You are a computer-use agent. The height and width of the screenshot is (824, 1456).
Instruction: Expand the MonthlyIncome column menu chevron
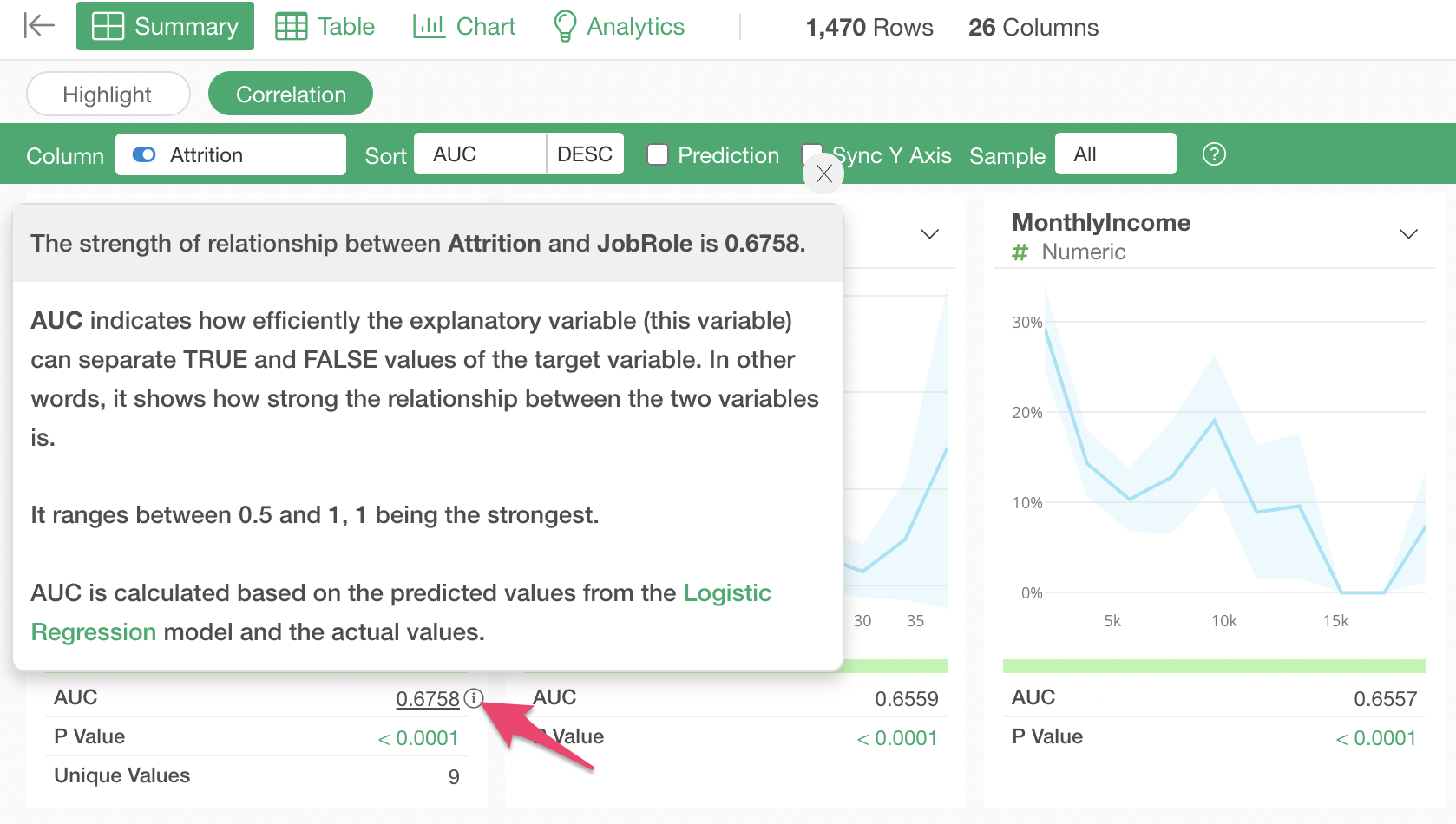(x=1408, y=234)
